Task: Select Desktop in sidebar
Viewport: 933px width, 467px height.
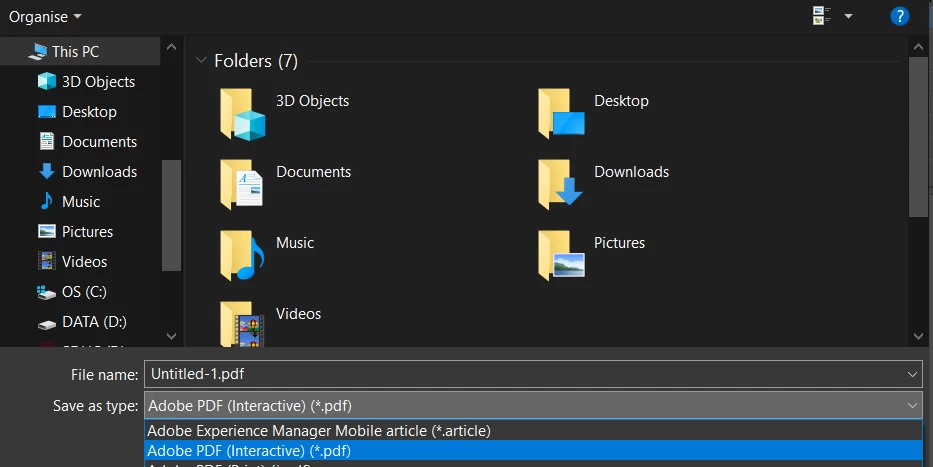Action: point(89,112)
